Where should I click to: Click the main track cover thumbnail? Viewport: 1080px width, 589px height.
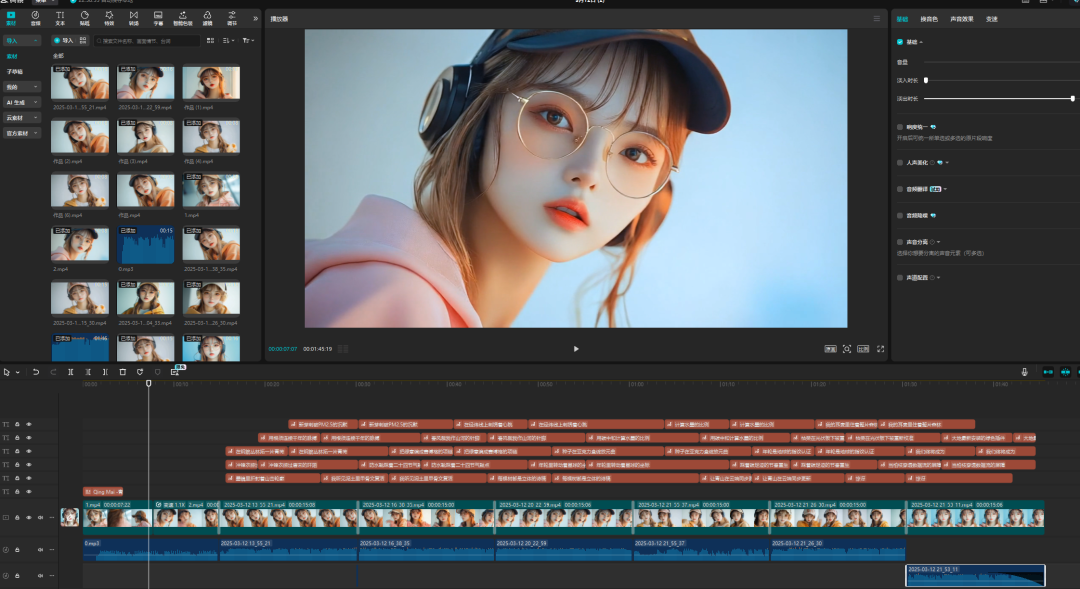[x=70, y=517]
